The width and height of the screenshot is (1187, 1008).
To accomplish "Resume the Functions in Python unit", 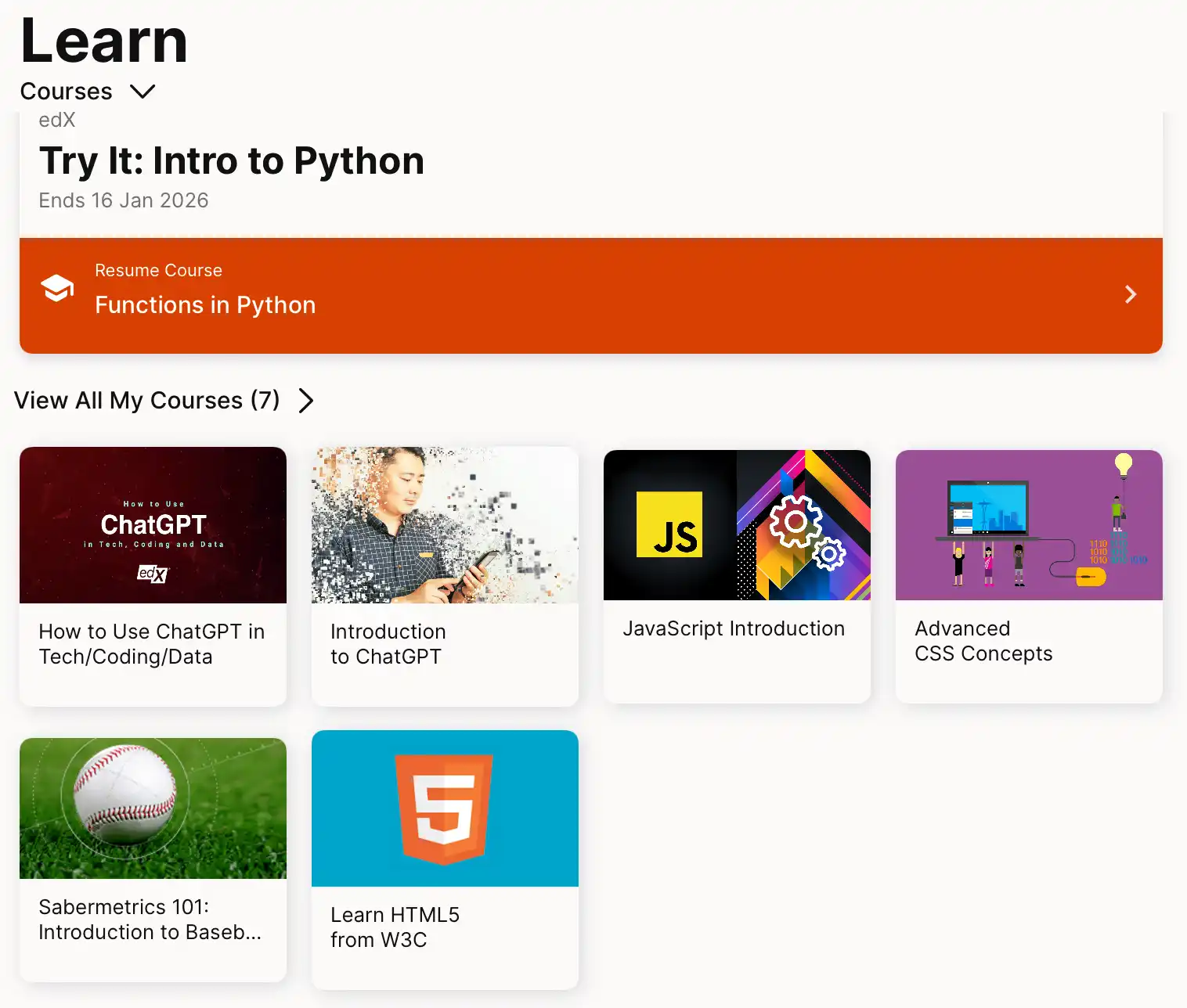I will (205, 304).
